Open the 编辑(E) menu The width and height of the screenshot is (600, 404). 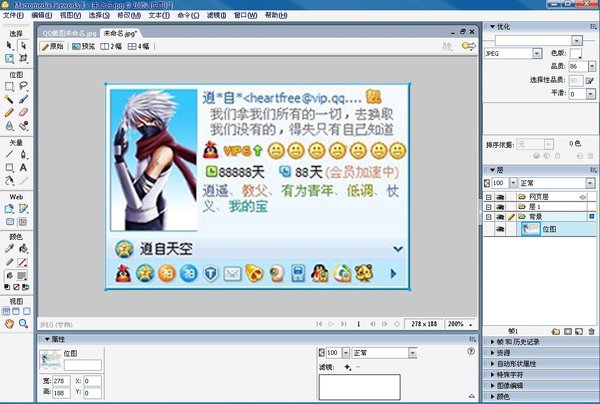tap(41, 15)
